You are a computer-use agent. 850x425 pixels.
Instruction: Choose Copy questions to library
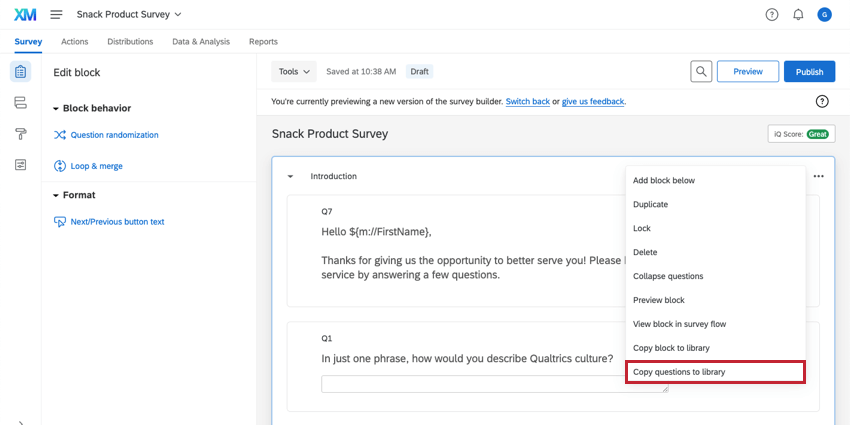coord(714,372)
